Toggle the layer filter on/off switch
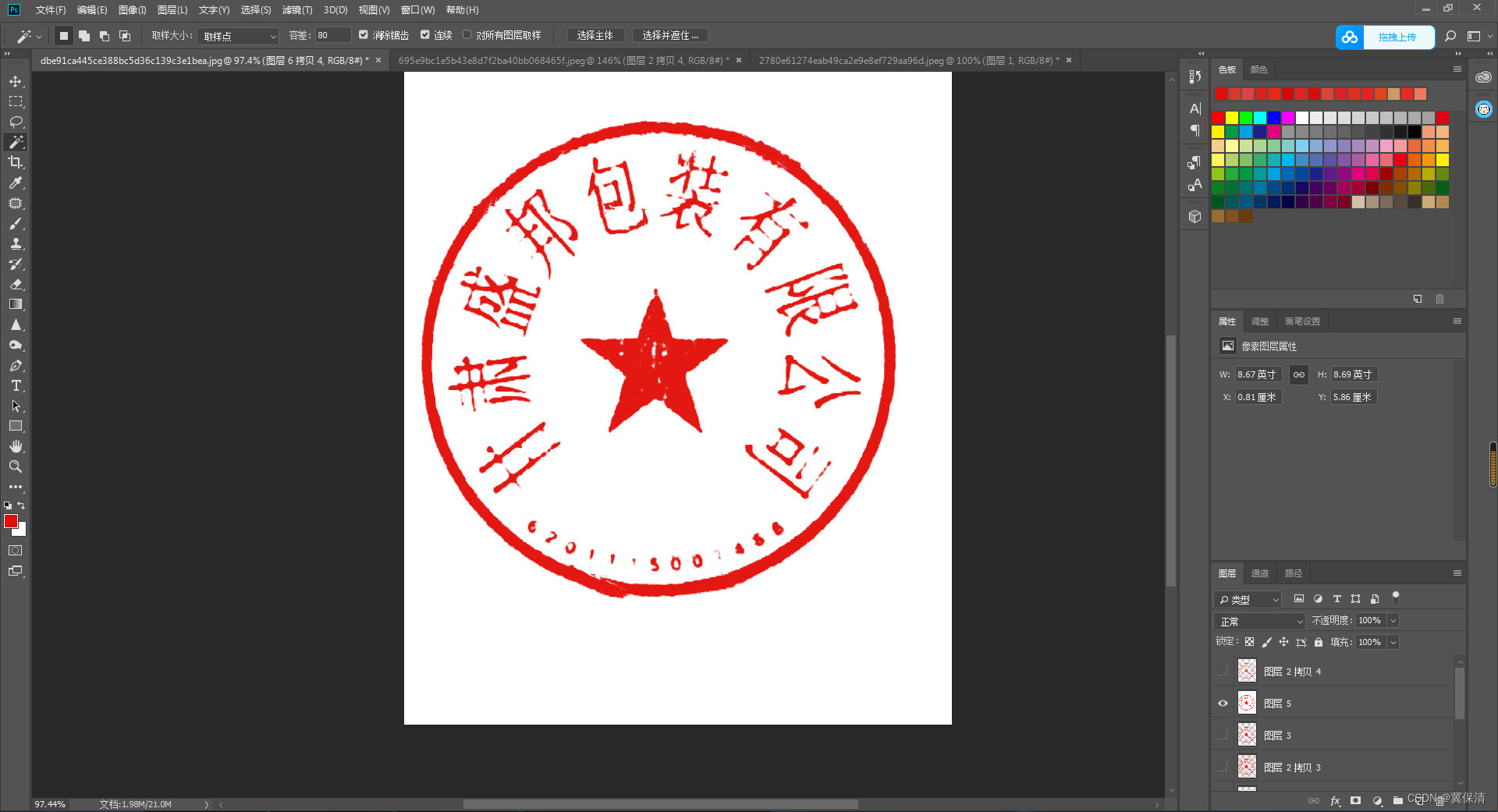The height and width of the screenshot is (812, 1498). 1396,597
